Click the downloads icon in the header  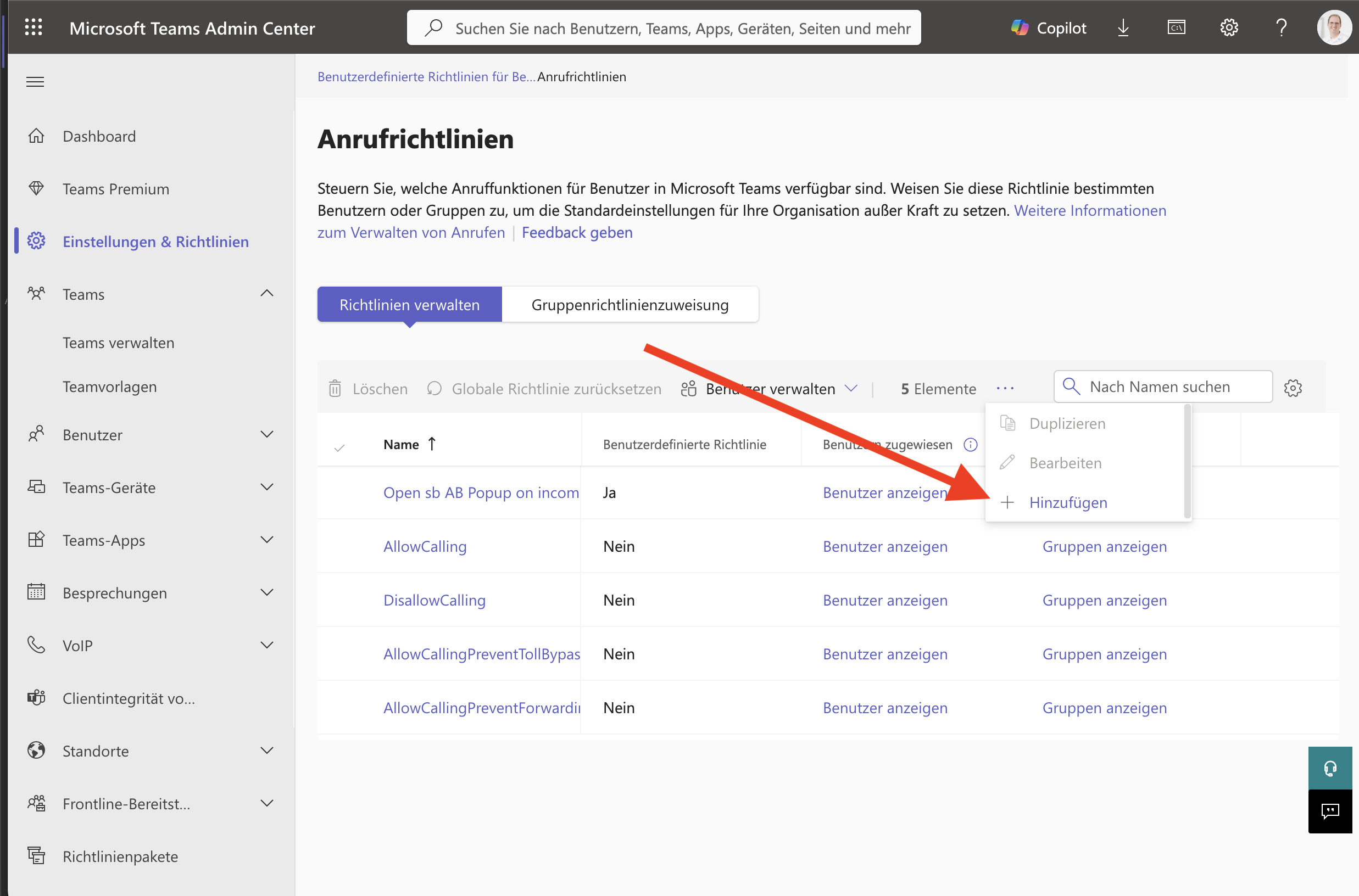tap(1123, 27)
